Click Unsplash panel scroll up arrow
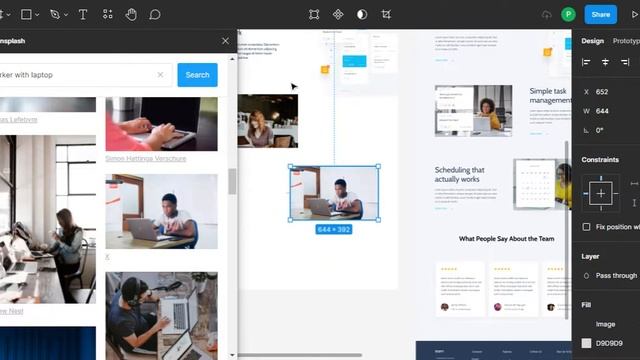The image size is (640, 360). click(x=232, y=59)
